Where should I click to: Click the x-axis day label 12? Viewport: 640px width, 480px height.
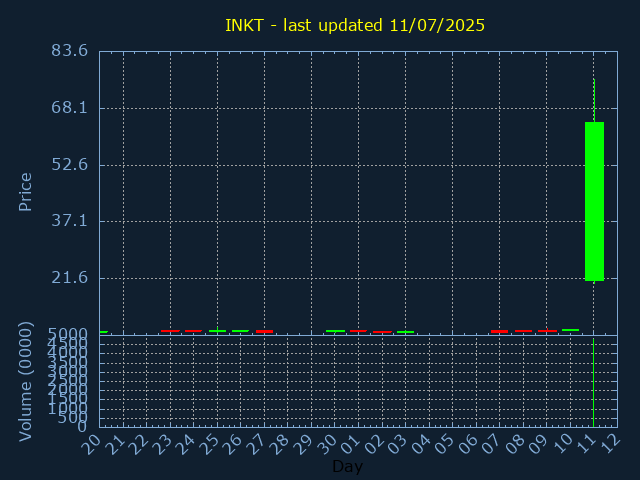point(609,444)
